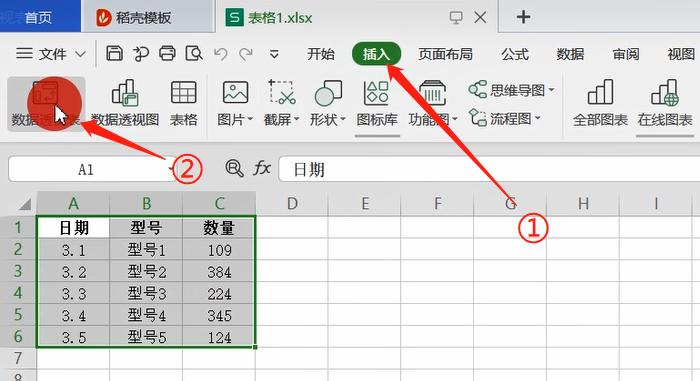The image size is (700, 381).
Task: Open the 视图 ribbon tab
Action: point(681,54)
